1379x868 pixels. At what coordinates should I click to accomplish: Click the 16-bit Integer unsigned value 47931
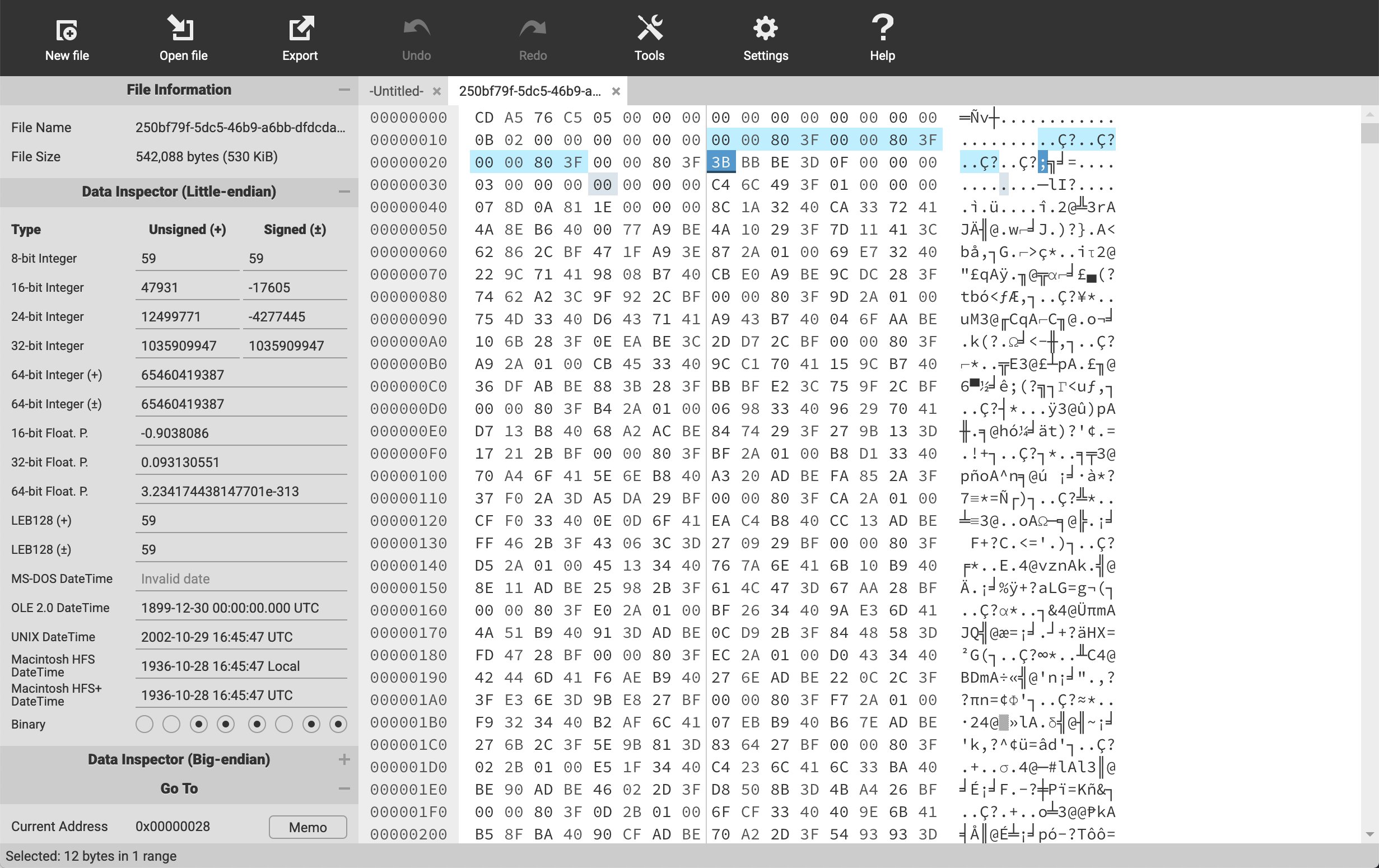tap(187, 287)
